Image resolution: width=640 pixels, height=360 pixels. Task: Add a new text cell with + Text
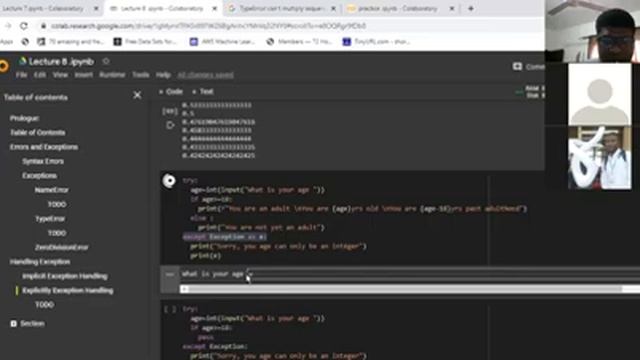202,92
